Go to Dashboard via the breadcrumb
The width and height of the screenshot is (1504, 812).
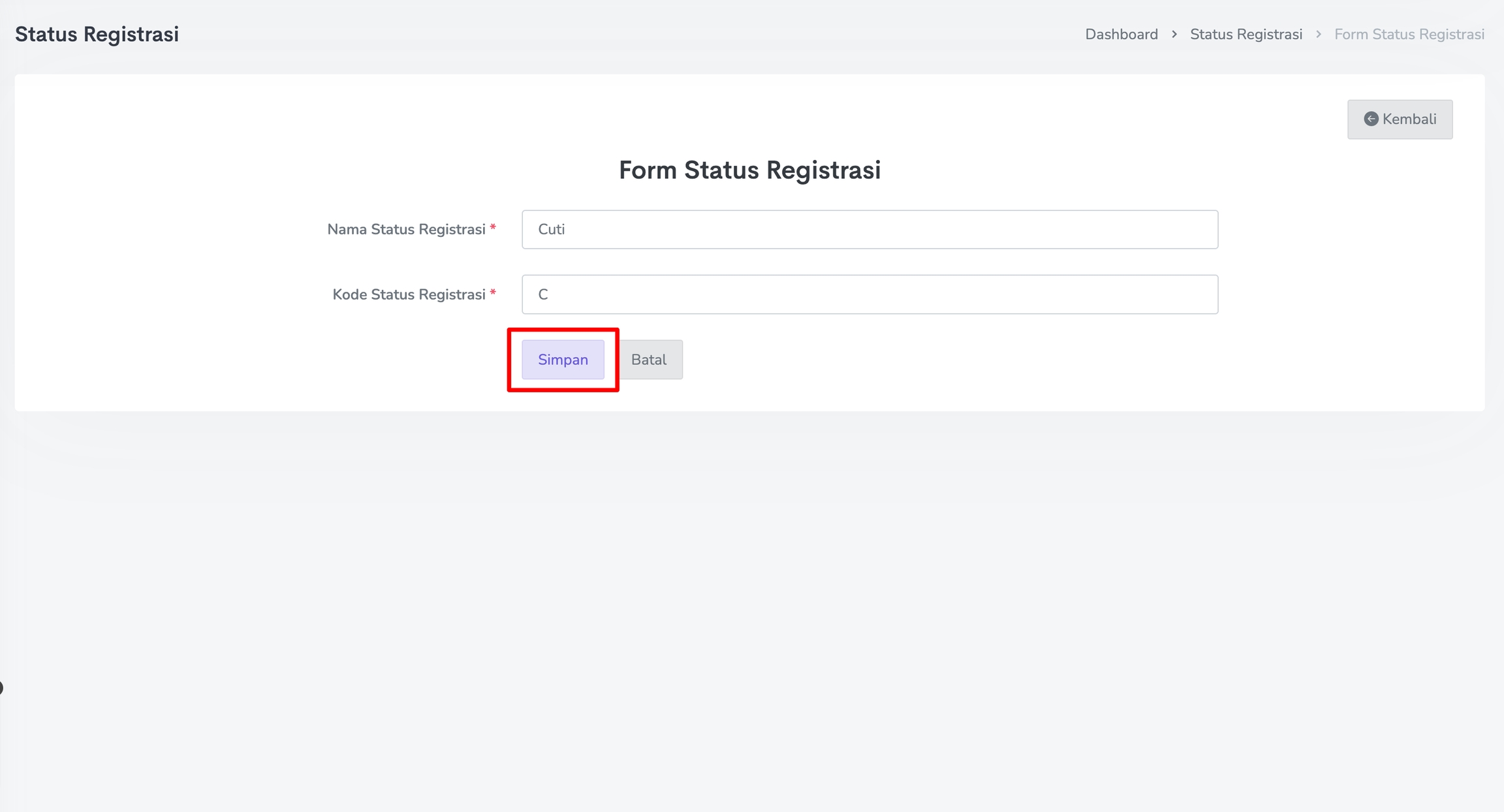pyautogui.click(x=1121, y=34)
